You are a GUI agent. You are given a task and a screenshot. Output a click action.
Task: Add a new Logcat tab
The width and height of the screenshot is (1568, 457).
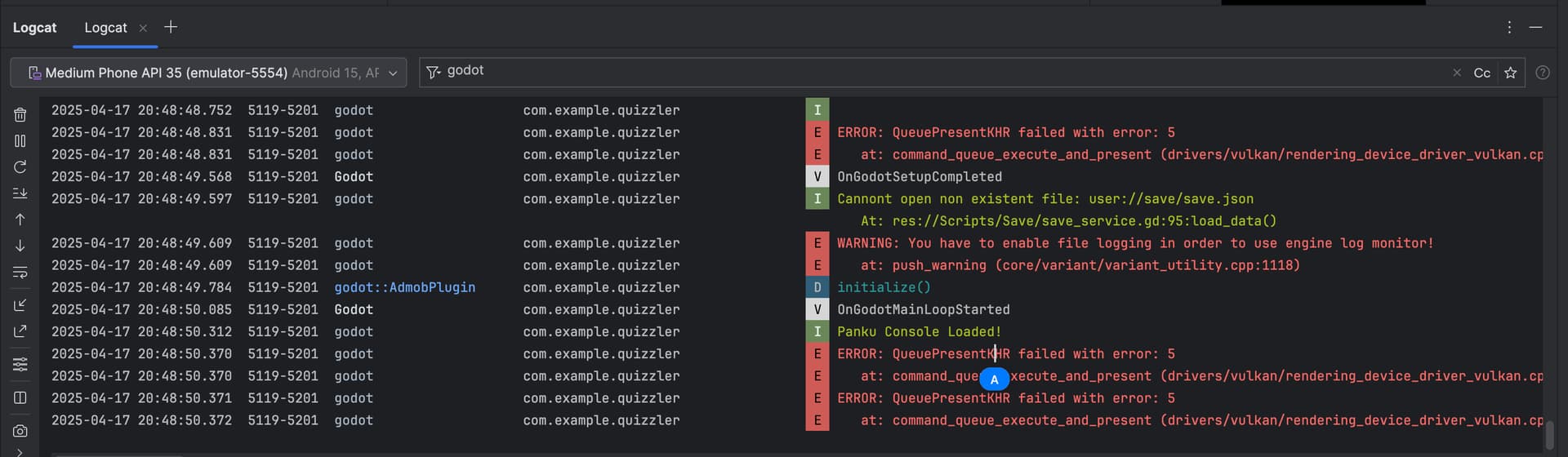[x=171, y=27]
